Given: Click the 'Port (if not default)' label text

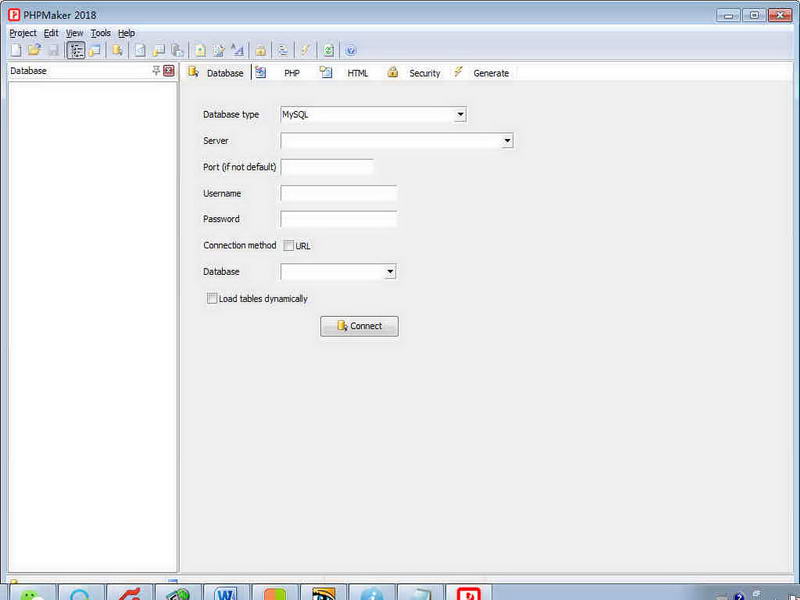Looking at the screenshot, I should click(239, 167).
